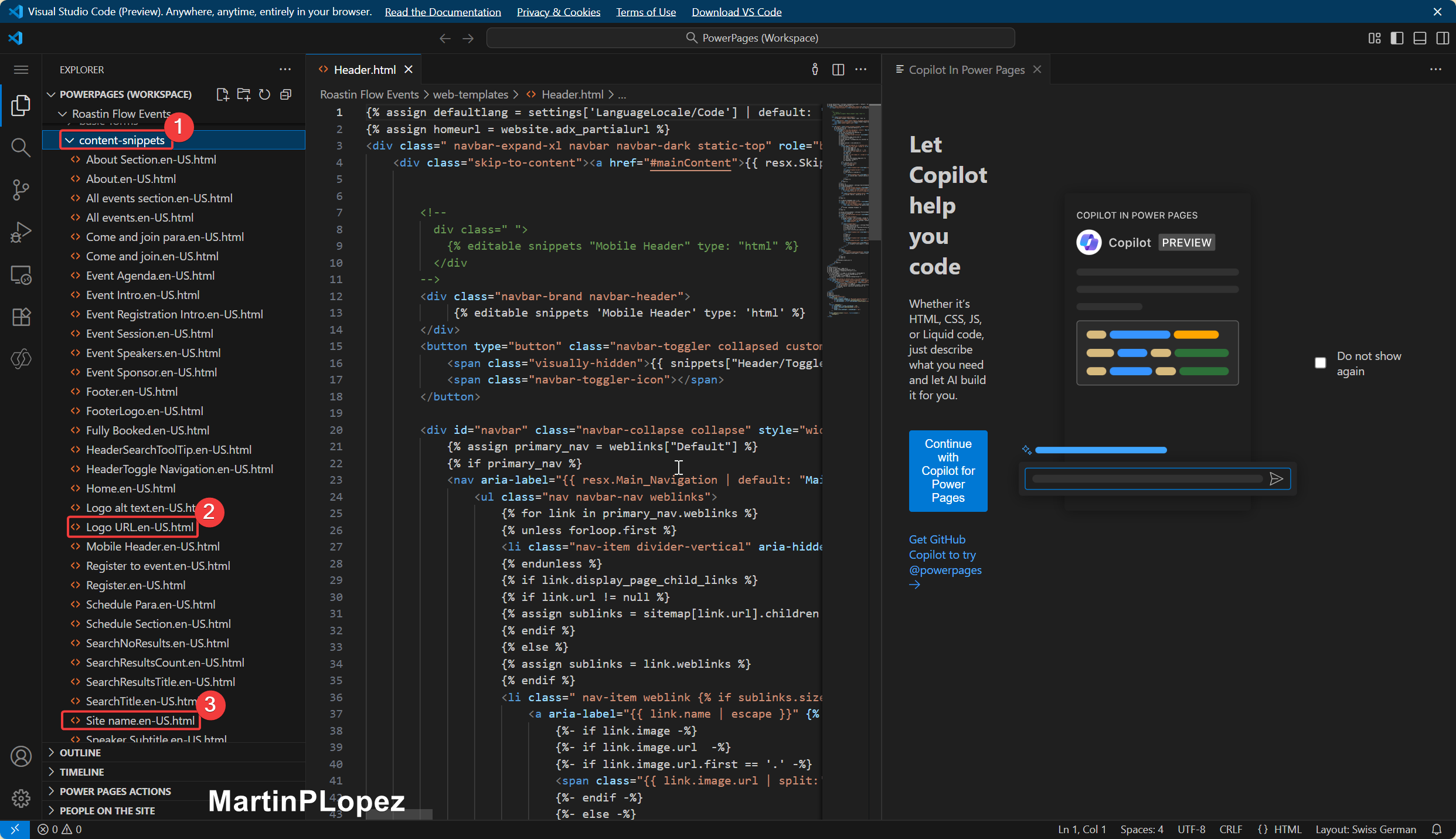The height and width of the screenshot is (839, 1456).
Task: Click the PowerPages Workspace search box
Action: point(750,38)
